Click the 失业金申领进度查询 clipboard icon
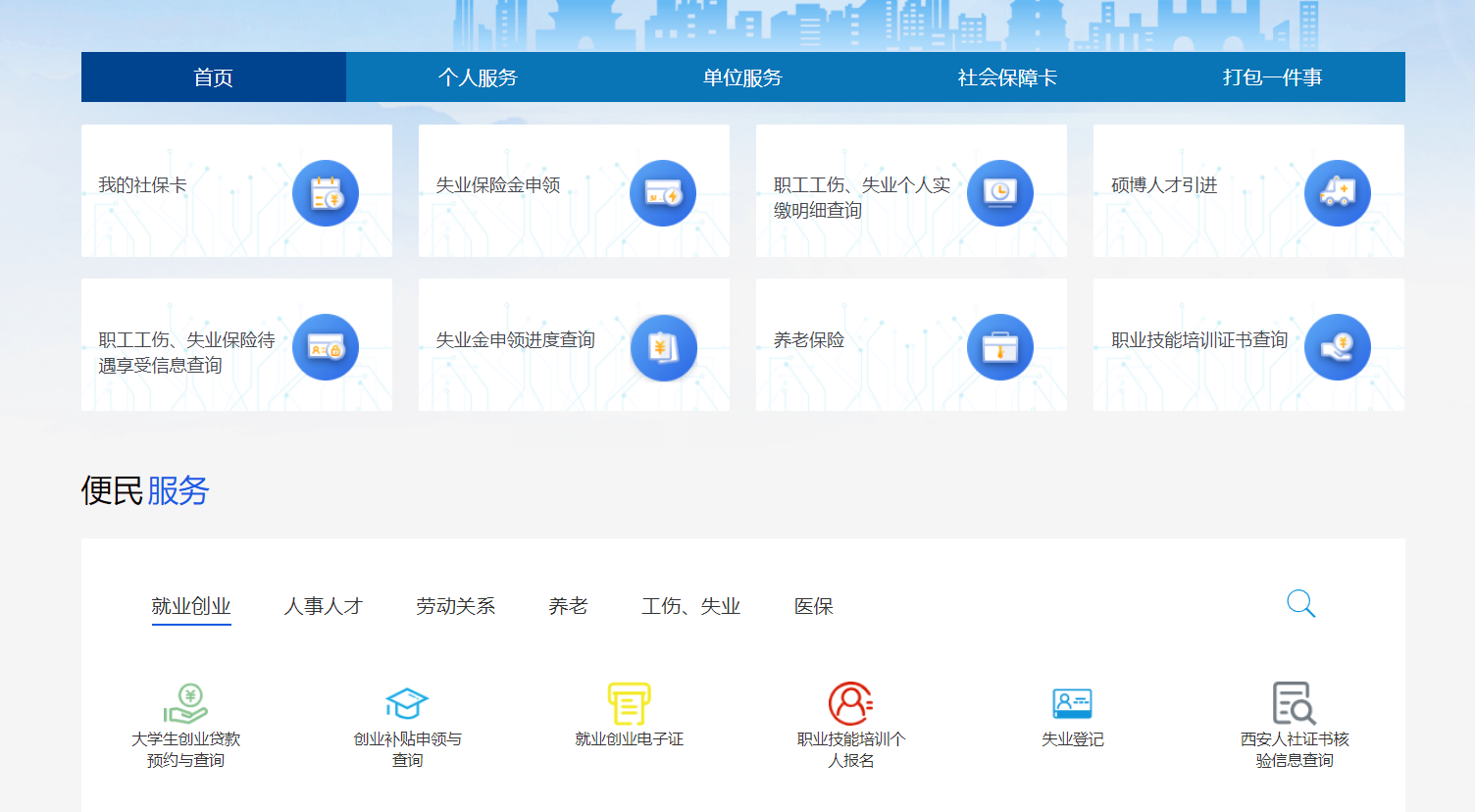 click(x=663, y=347)
